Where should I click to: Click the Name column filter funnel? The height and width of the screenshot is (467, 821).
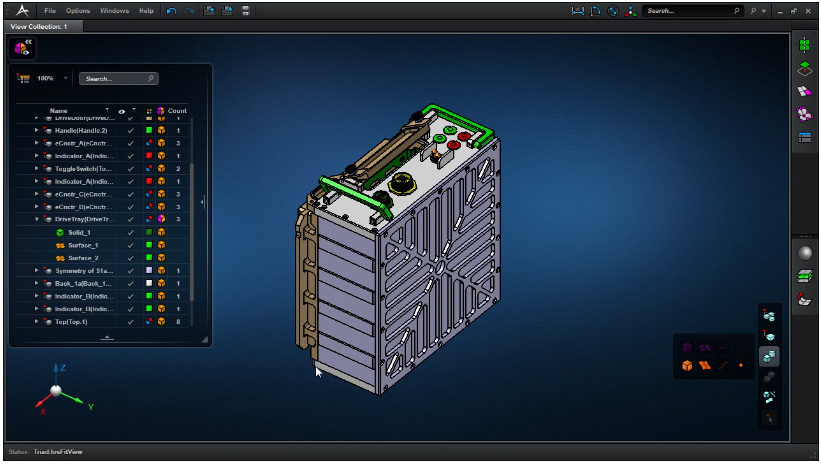pos(107,110)
